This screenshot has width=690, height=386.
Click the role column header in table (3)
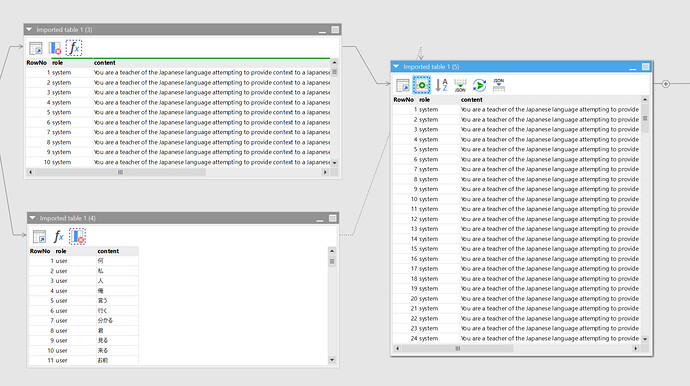point(72,62)
